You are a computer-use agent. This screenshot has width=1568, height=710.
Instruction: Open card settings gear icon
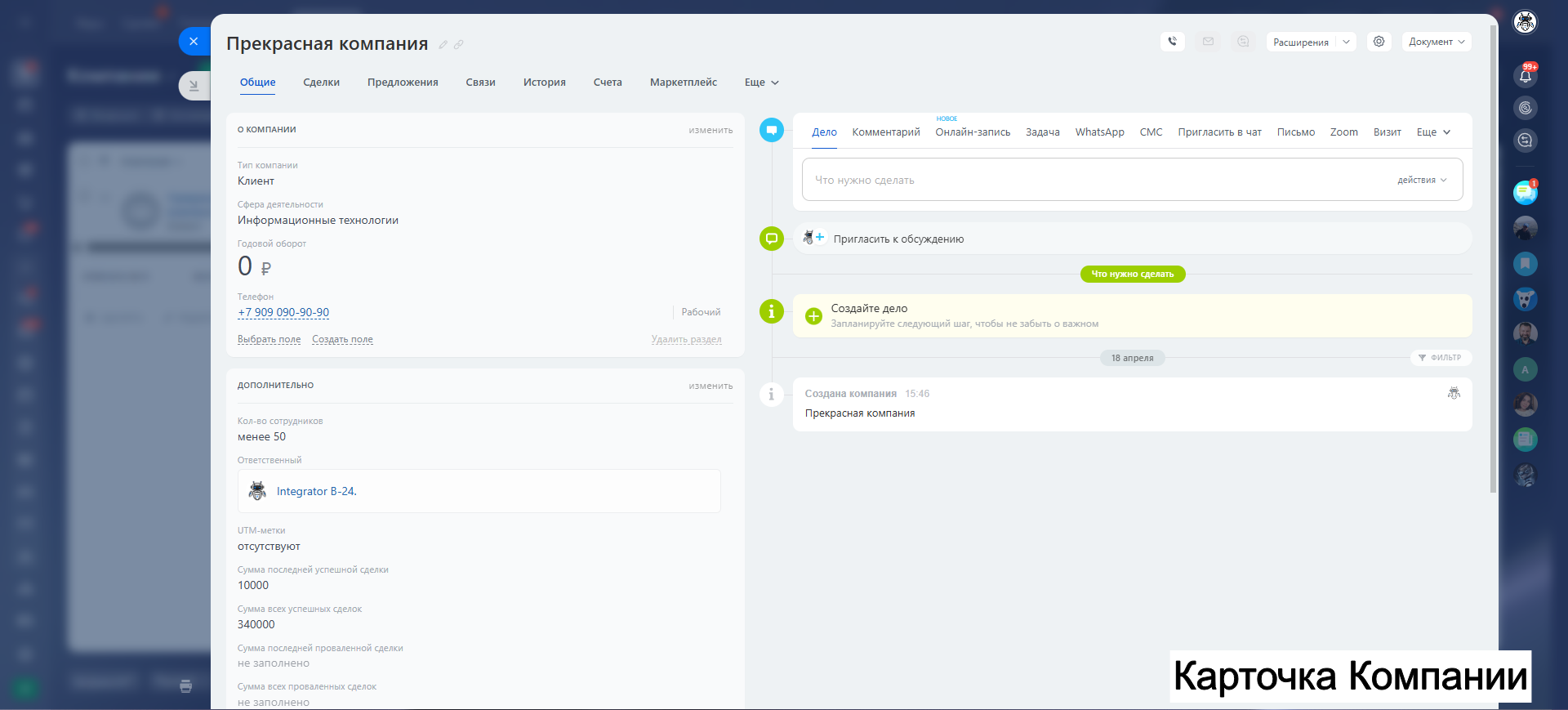1379,42
